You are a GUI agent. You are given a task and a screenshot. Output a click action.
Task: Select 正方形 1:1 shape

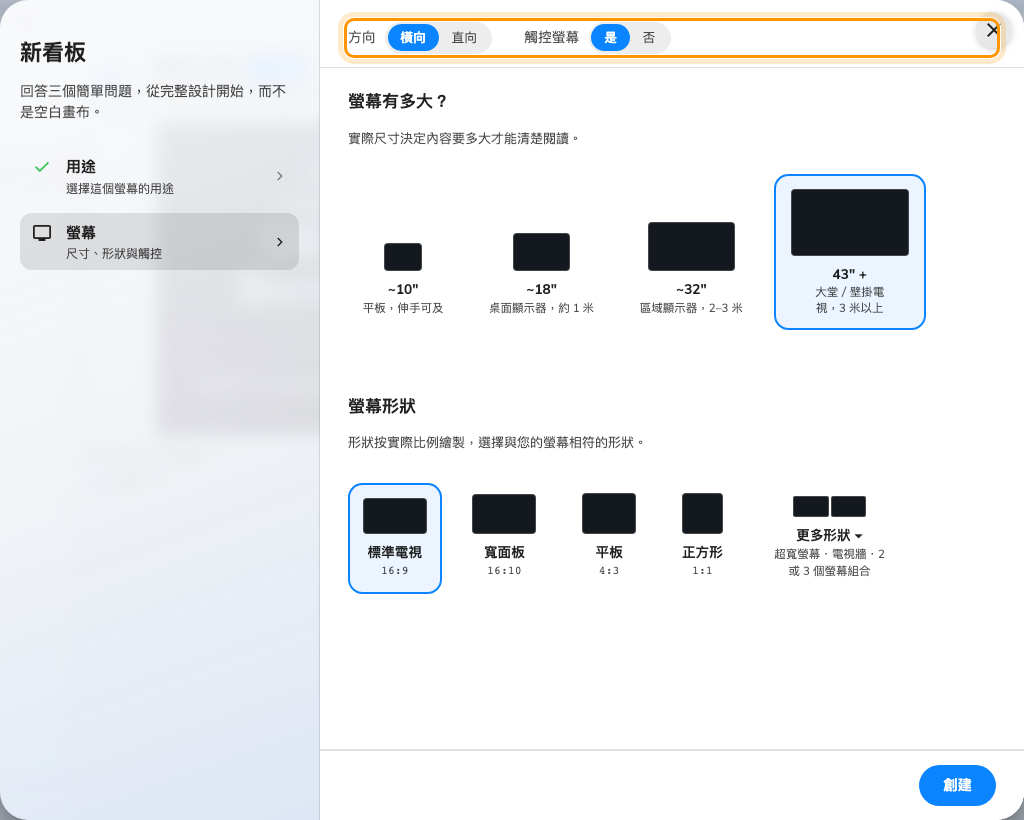tap(702, 535)
